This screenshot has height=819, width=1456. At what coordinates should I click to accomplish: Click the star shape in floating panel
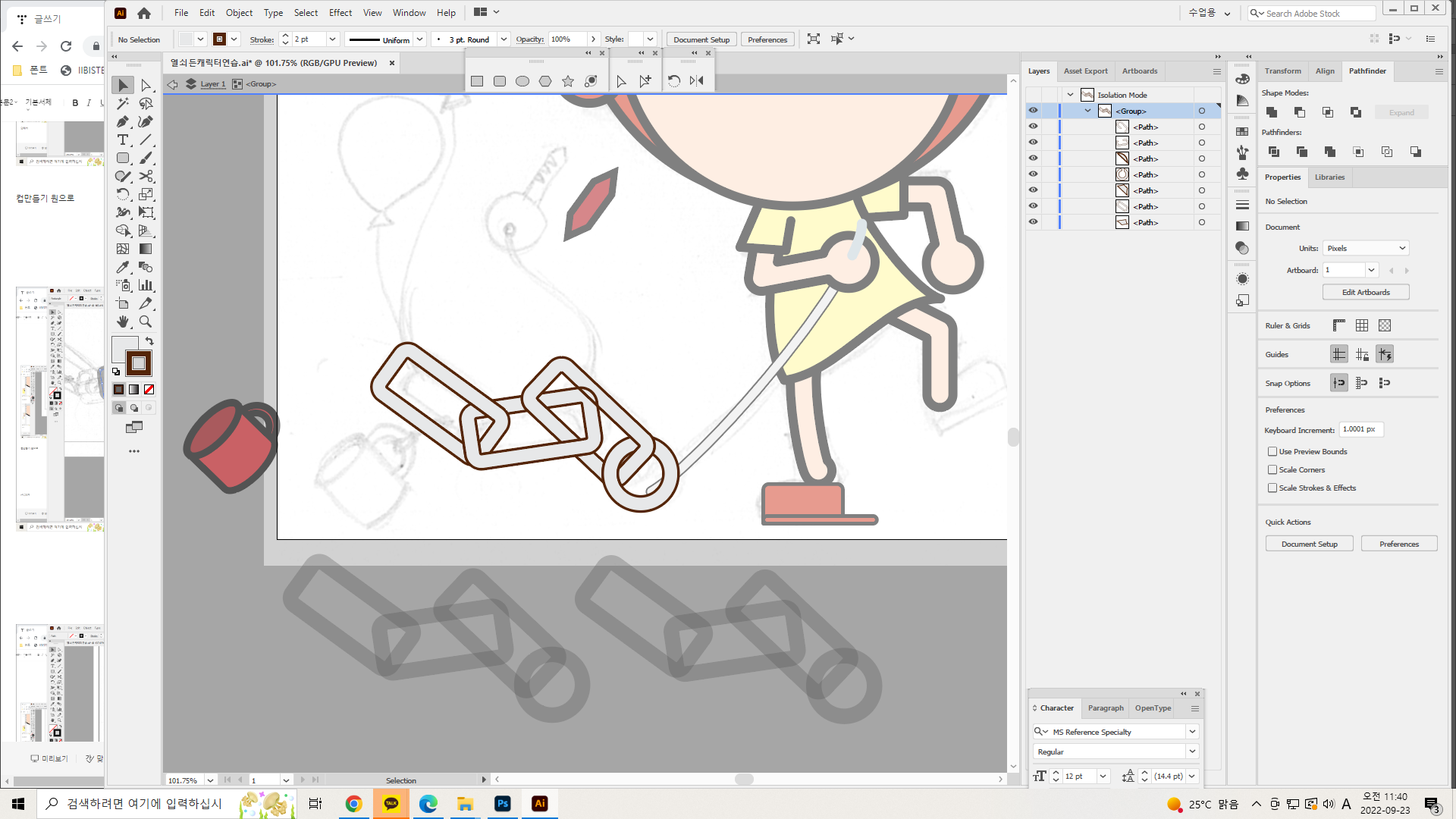568,81
